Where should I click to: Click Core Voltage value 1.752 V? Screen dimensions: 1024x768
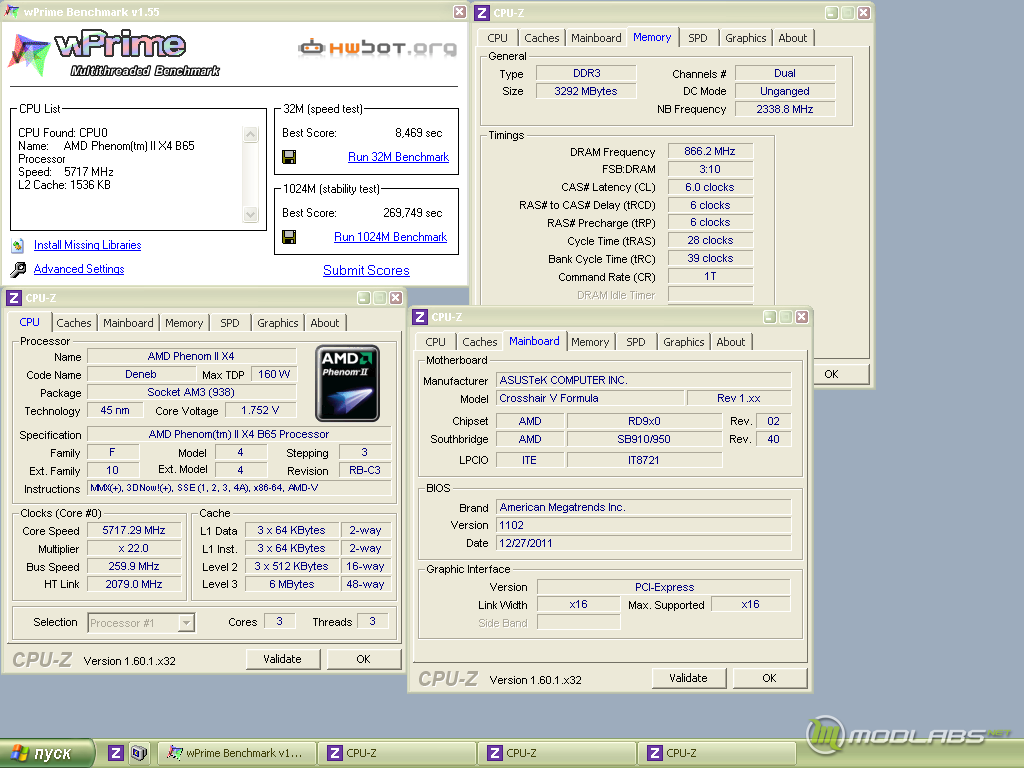tap(260, 410)
